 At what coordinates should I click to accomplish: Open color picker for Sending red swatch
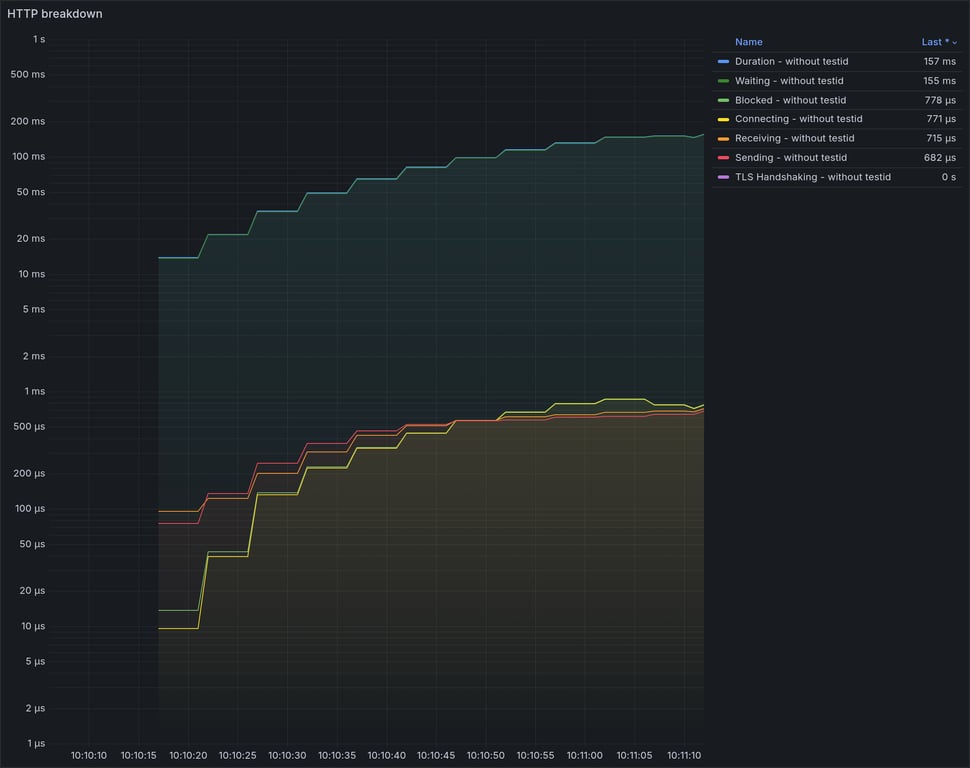pos(723,158)
